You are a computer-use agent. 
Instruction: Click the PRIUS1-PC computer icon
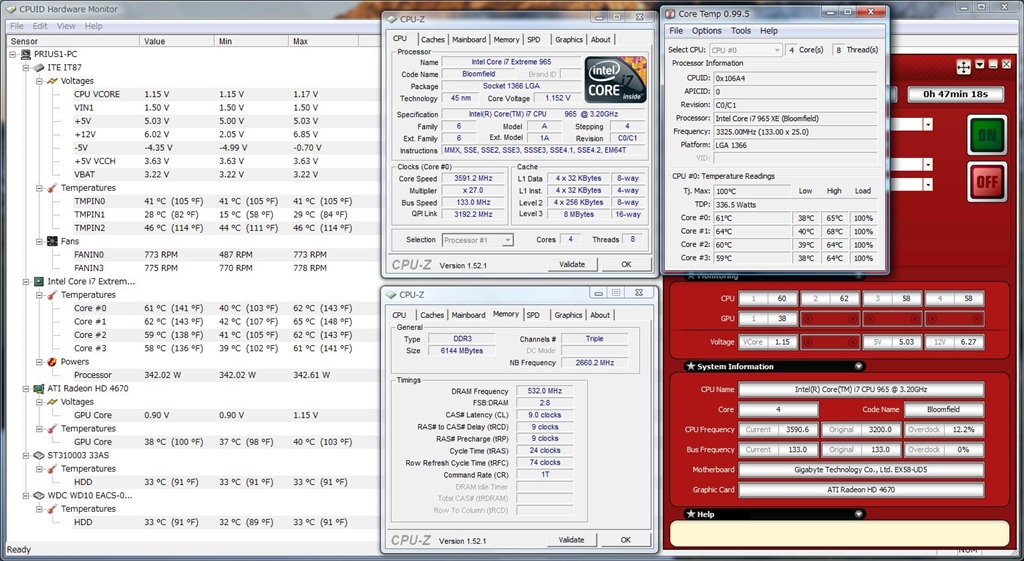point(26,54)
